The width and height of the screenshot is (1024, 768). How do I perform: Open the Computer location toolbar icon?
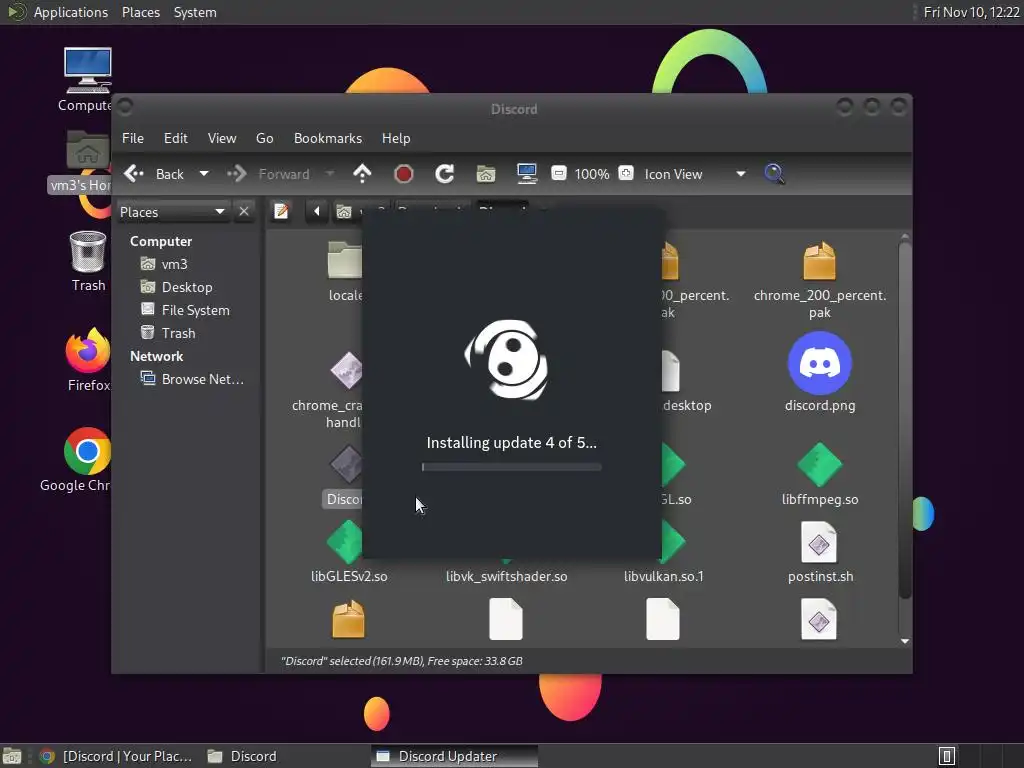(x=526, y=174)
